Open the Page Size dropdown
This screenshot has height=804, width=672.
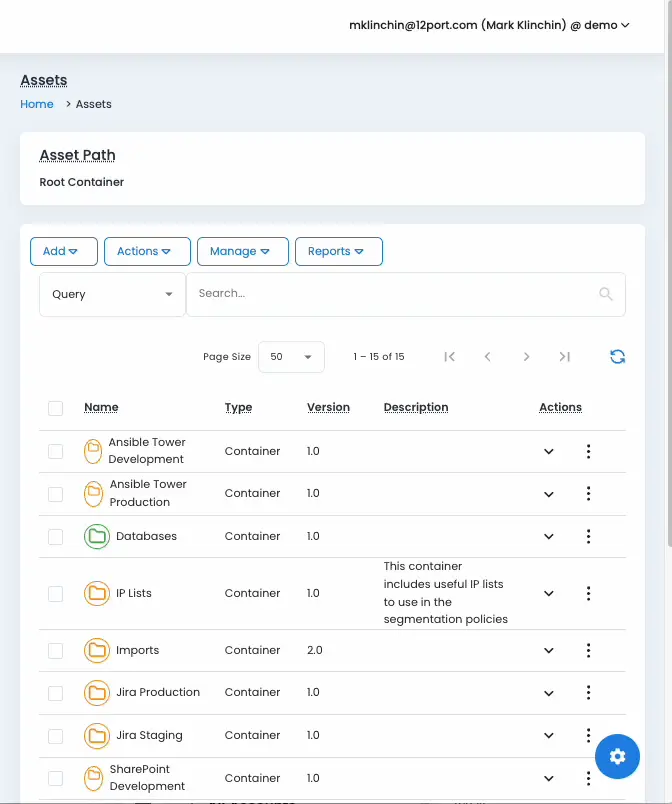tap(291, 357)
